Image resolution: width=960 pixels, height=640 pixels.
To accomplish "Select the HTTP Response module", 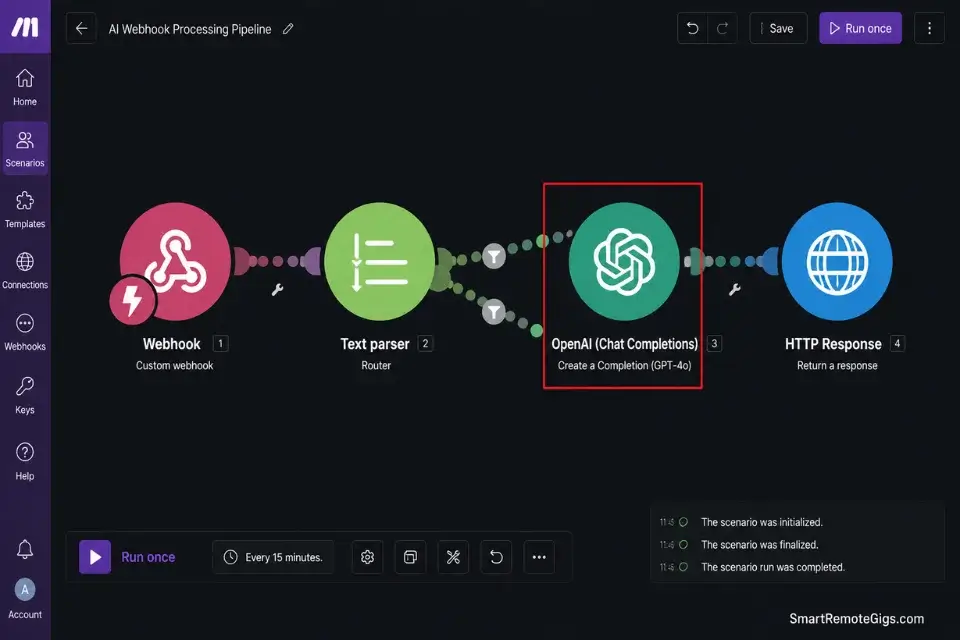I will point(837,262).
